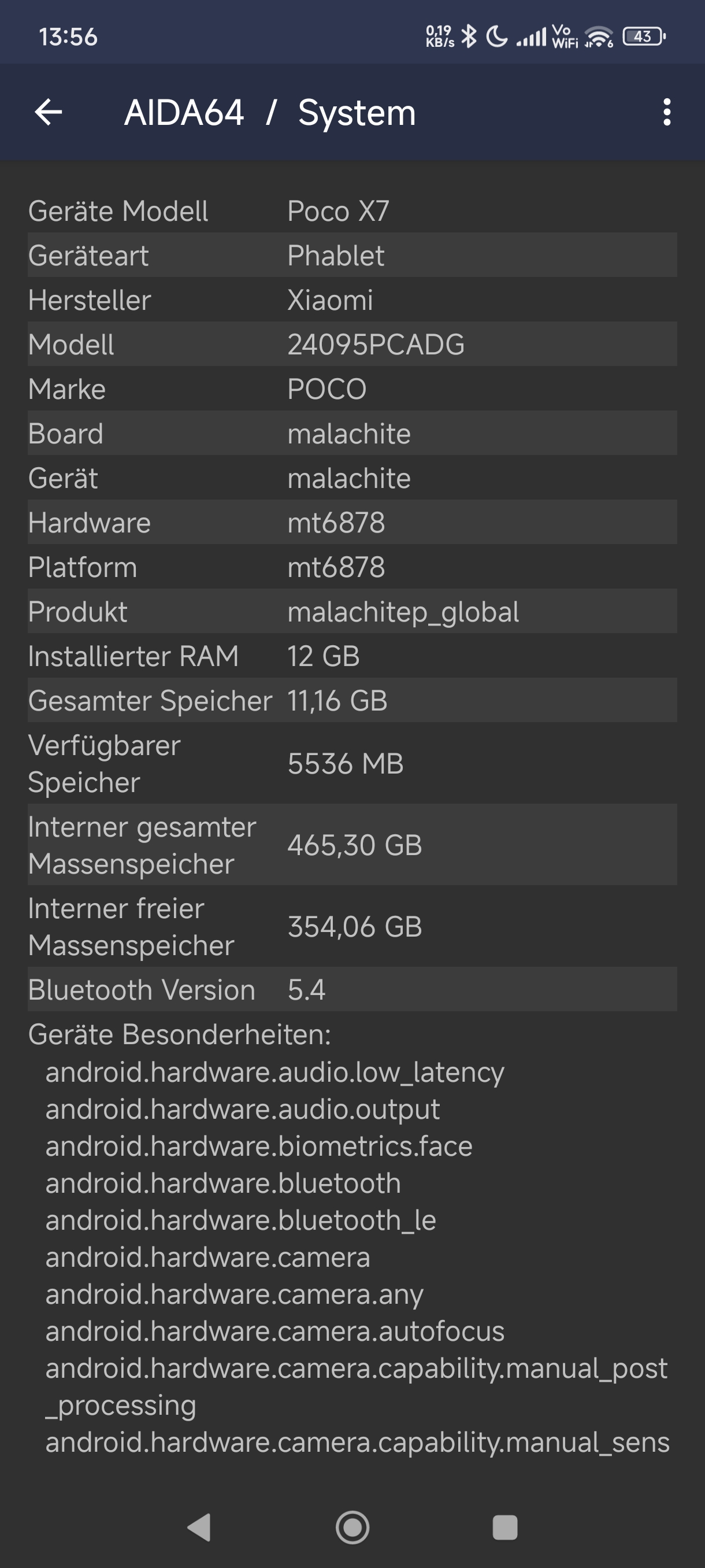Viewport: 705px width, 1568px height.
Task: Tap the Wi-Fi signal status icon
Action: (599, 36)
